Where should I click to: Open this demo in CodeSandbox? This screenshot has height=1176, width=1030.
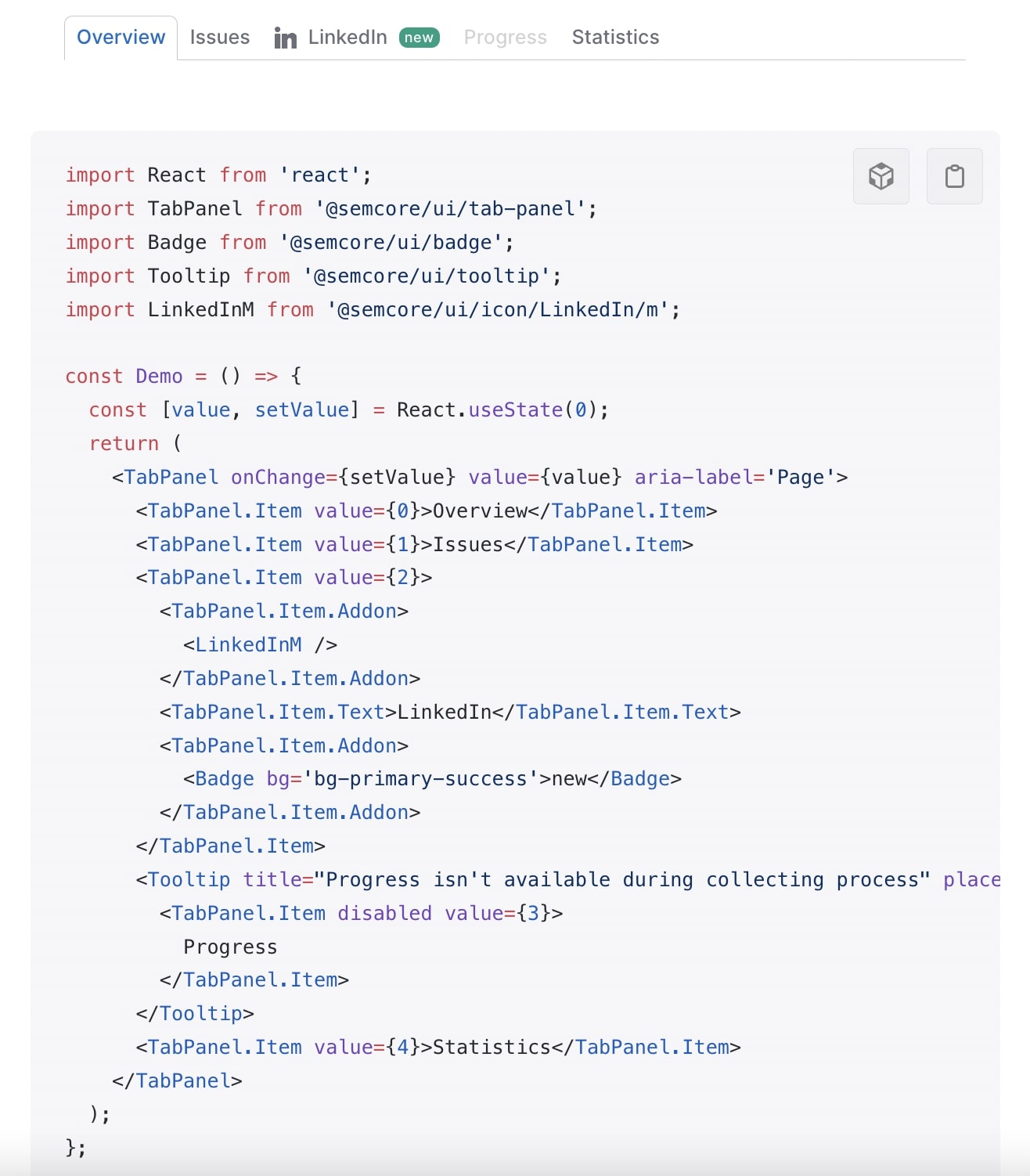[880, 176]
